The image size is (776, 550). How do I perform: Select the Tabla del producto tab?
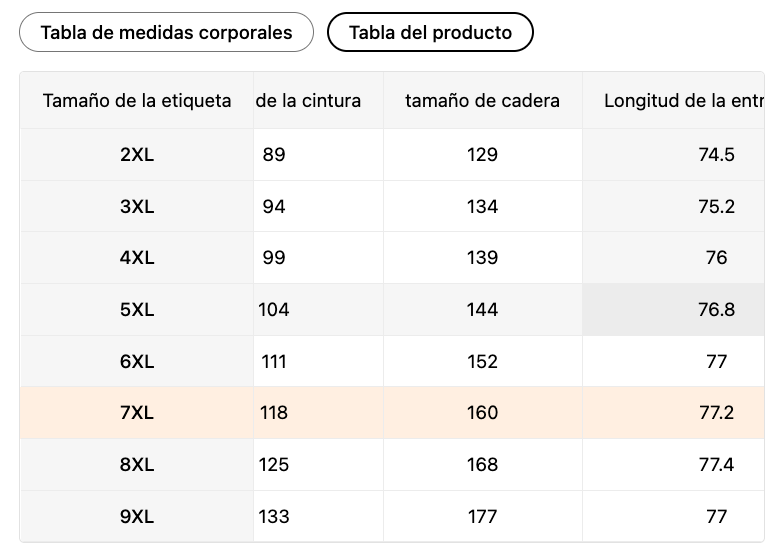click(430, 32)
